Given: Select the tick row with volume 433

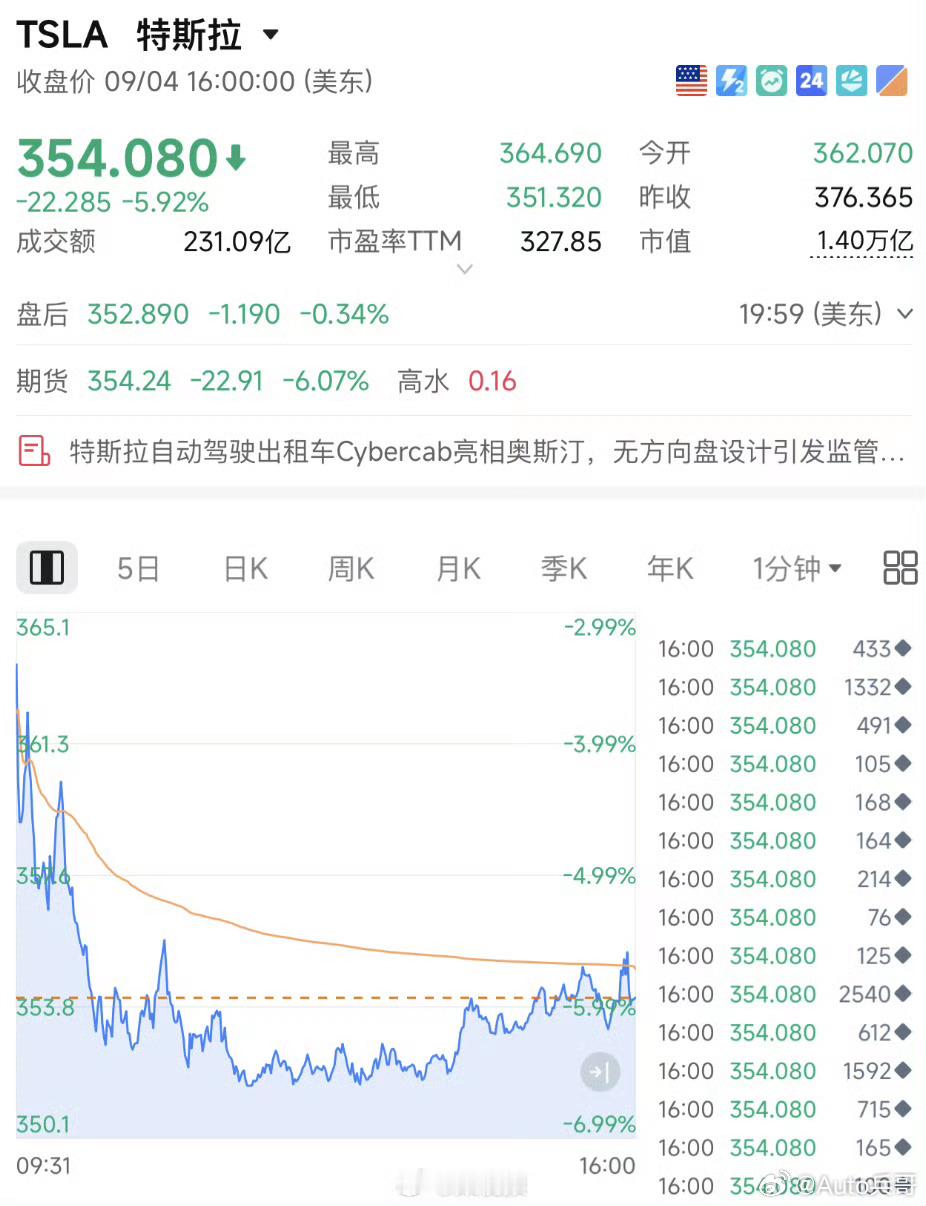Looking at the screenshot, I should [784, 649].
